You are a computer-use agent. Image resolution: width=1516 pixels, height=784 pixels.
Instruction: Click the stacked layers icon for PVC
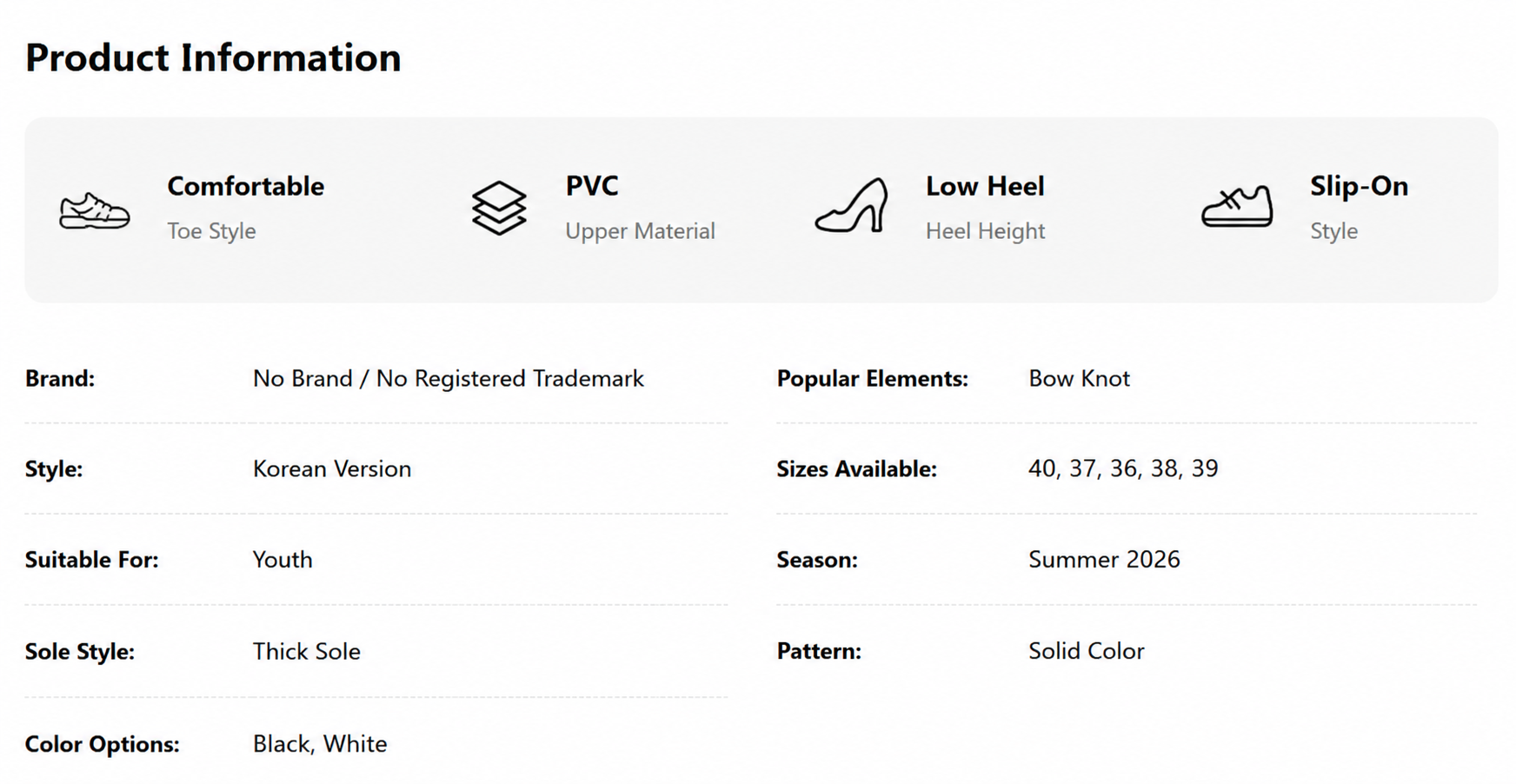499,208
